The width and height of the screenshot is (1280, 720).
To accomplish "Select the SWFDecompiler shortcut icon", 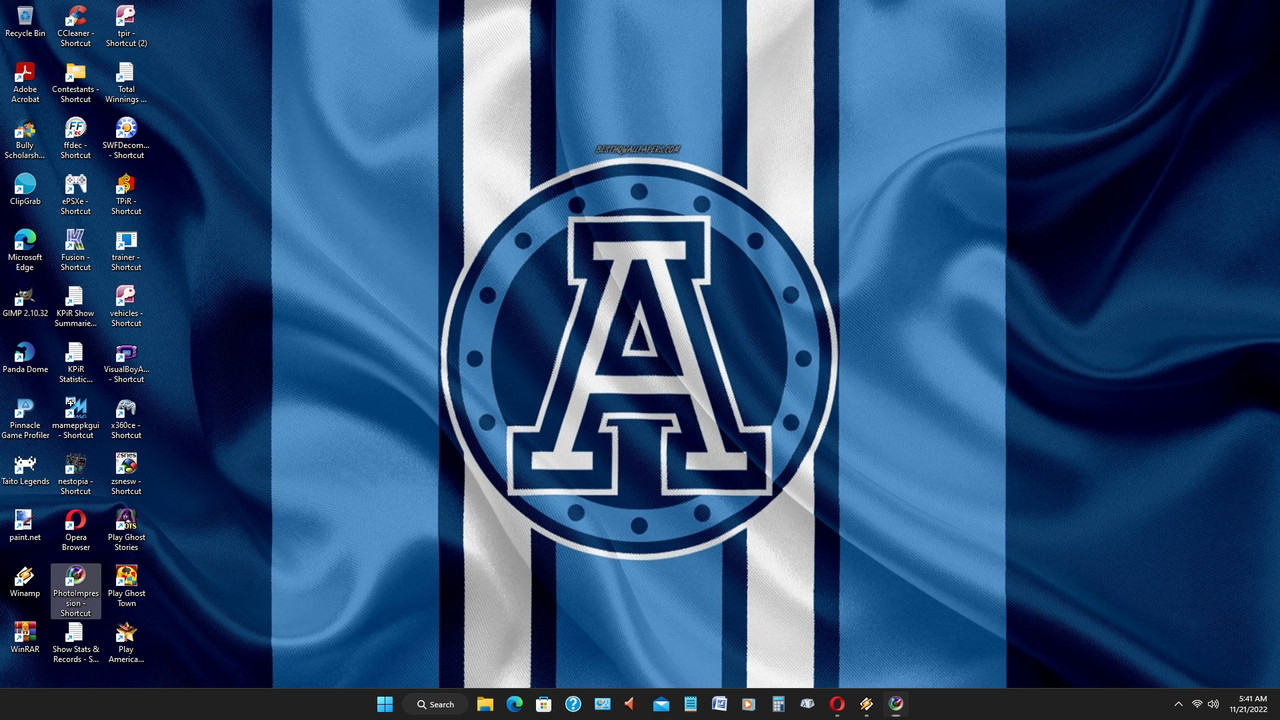I will (126, 139).
